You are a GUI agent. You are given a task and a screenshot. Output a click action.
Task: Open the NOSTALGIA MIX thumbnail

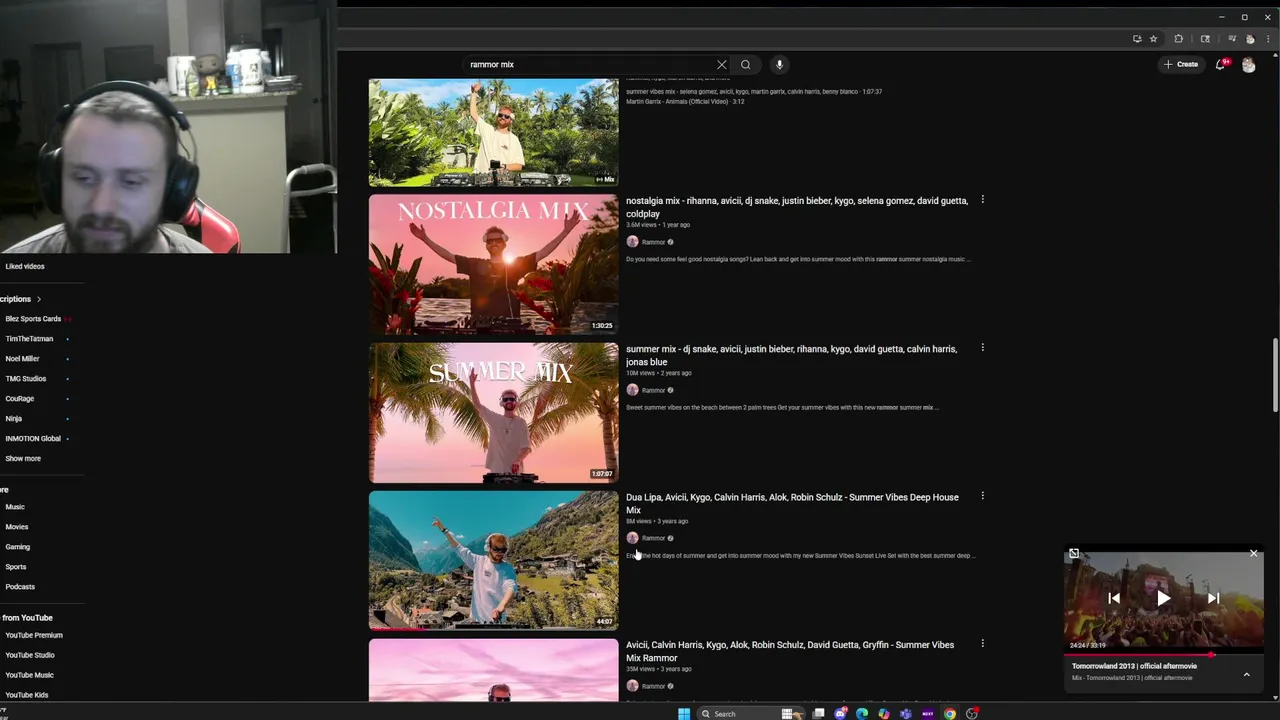tap(493, 264)
